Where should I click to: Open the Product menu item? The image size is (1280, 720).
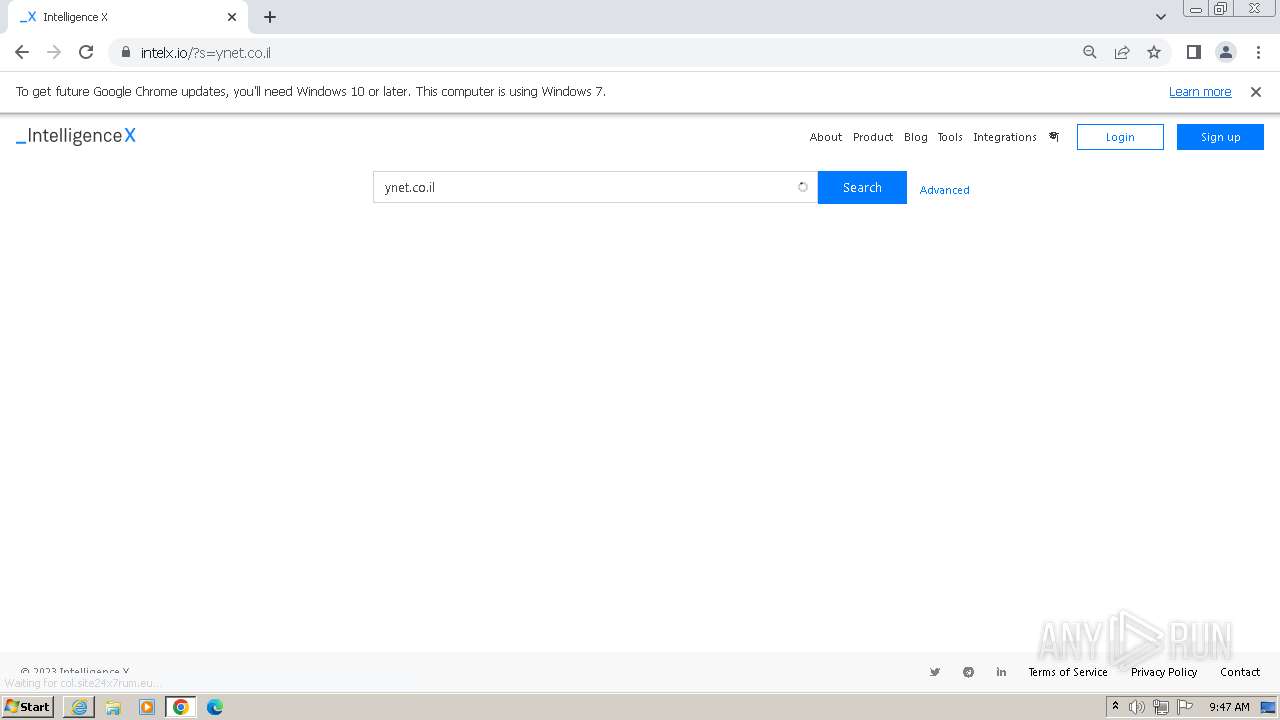click(x=873, y=137)
